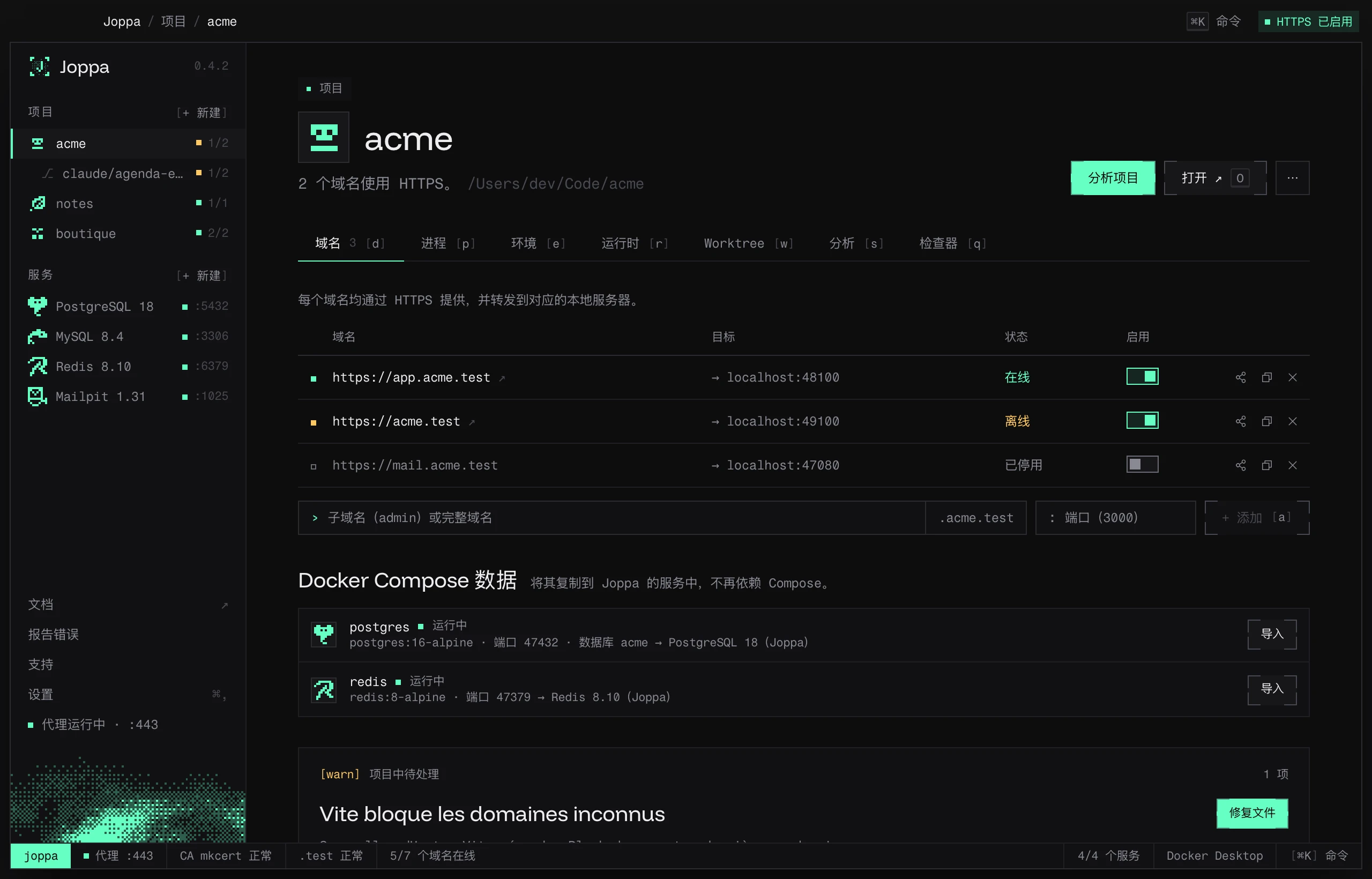Open 文档 docs link
Screen dimensions: 1372x879
point(129,605)
